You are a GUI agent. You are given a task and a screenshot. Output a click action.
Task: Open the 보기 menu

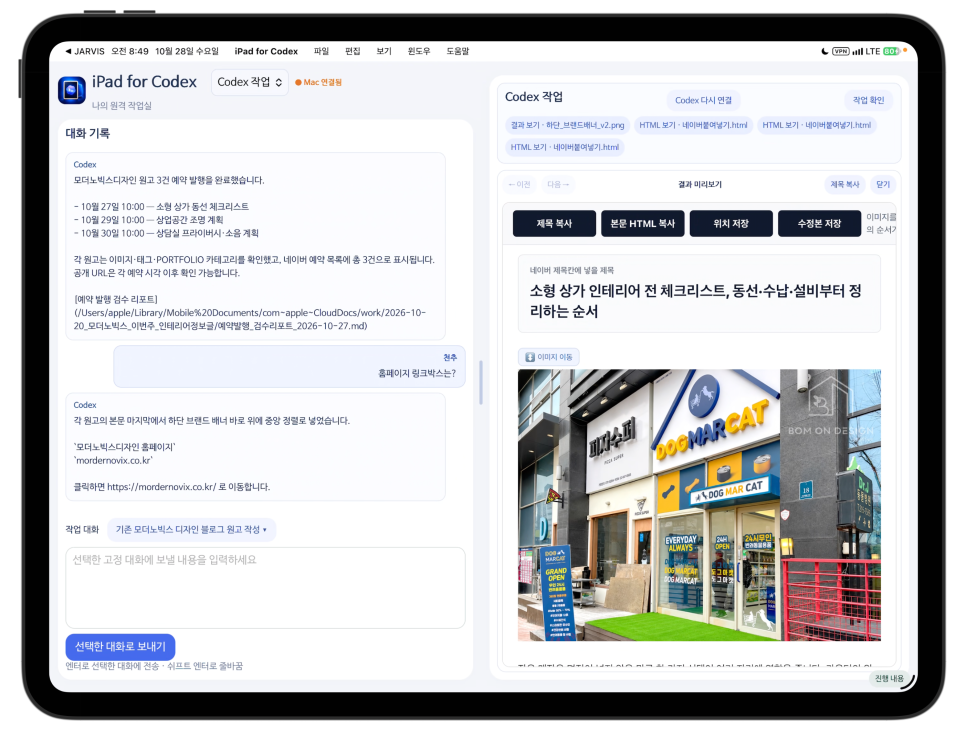pyautogui.click(x=384, y=51)
